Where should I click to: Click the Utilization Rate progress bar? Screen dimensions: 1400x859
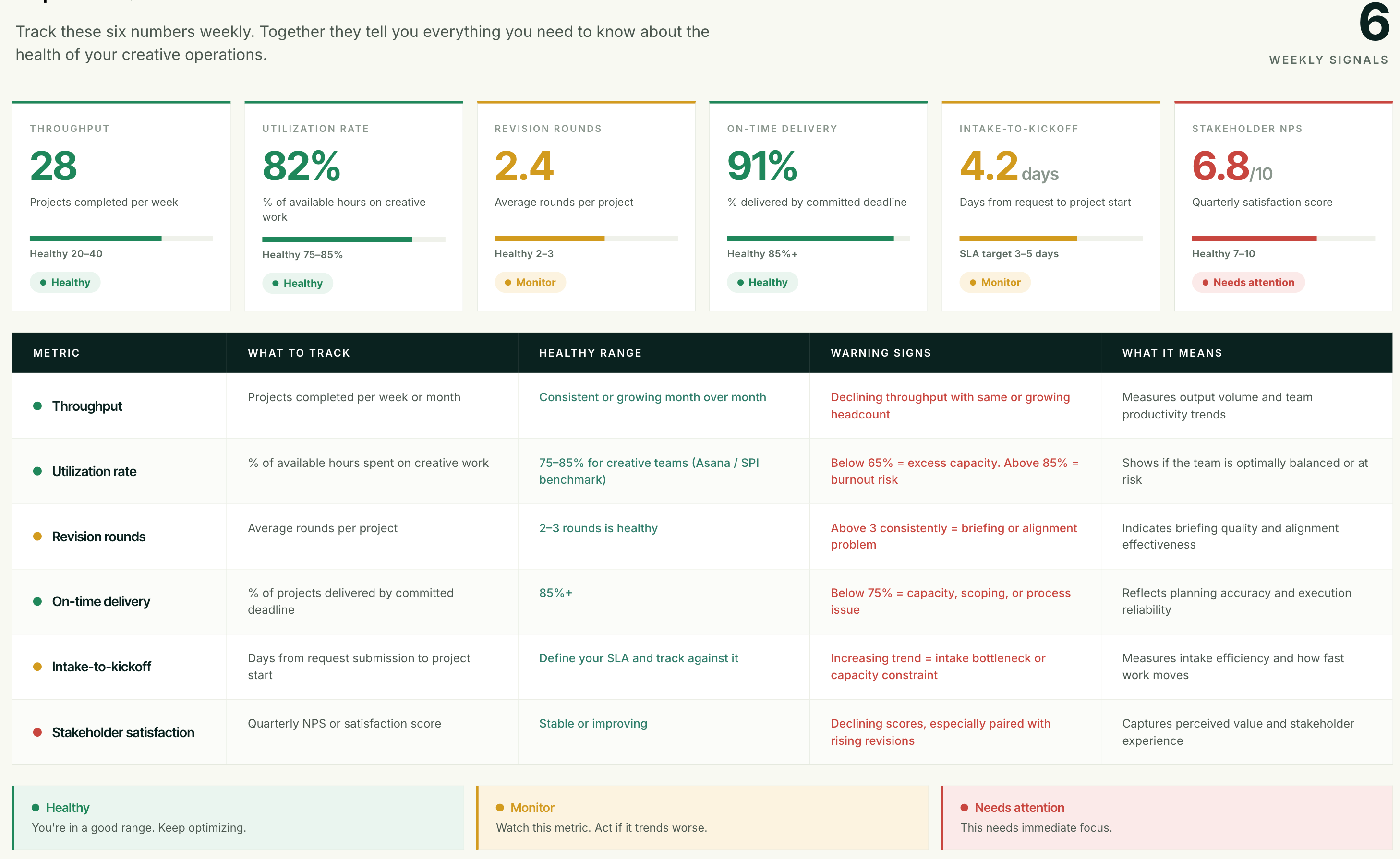tap(353, 239)
